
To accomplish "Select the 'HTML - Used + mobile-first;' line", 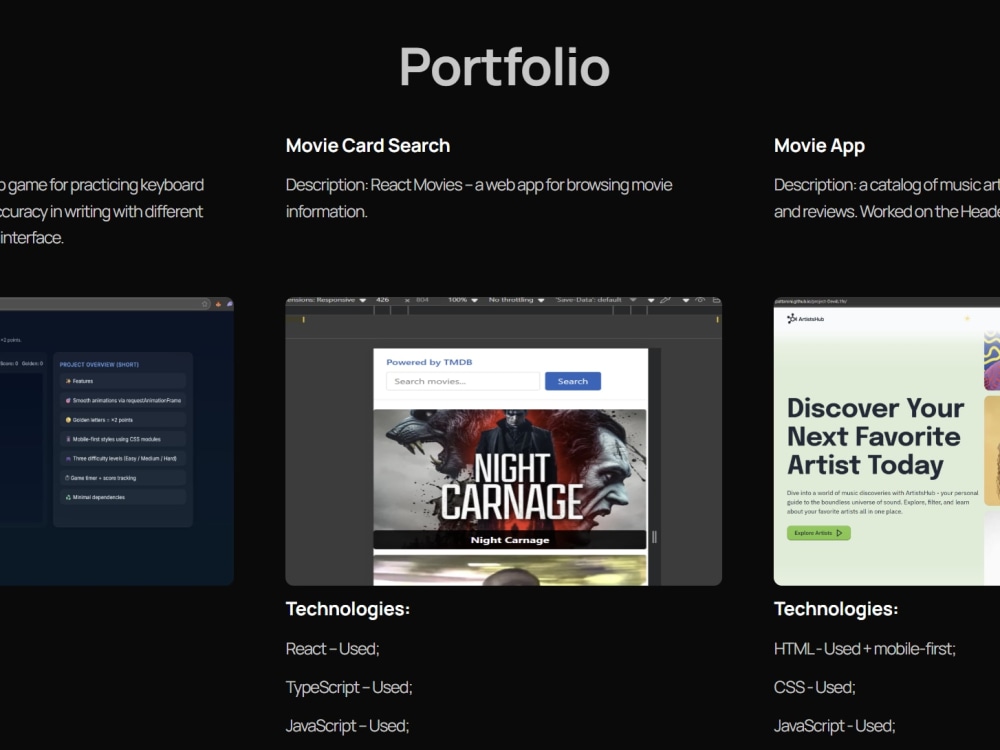I will point(865,649).
